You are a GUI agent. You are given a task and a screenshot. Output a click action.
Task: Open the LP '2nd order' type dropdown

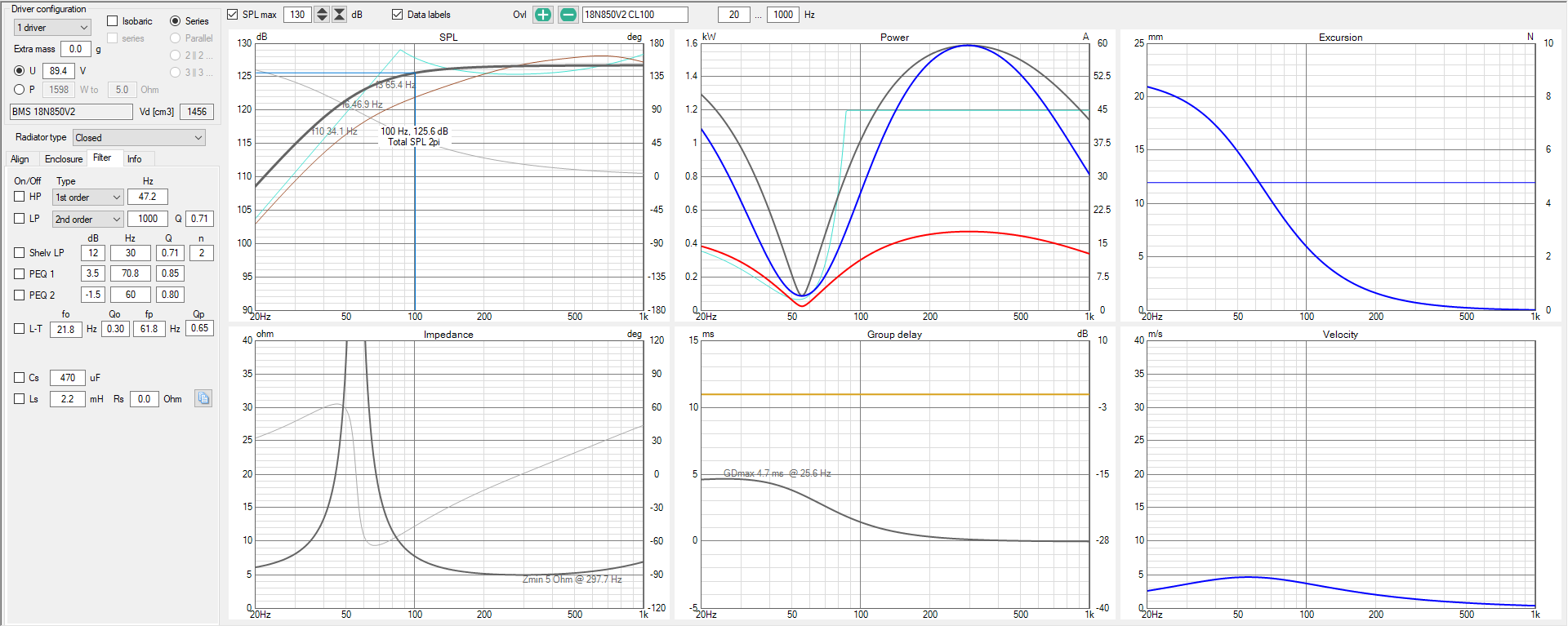pos(88,220)
